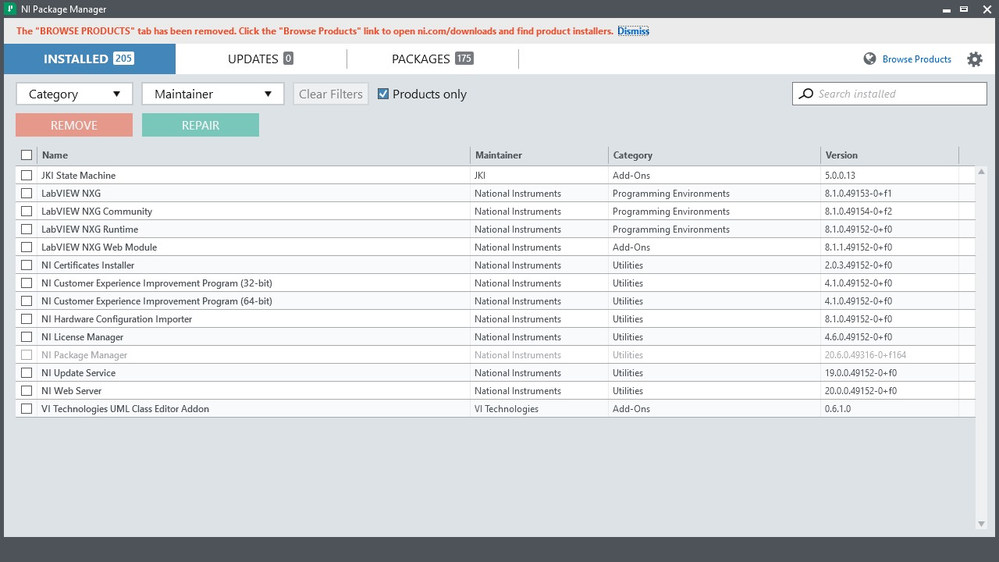The image size is (999, 562).
Task: Click version 2.0.3.49152-0+f0 cell
Action: pyautogui.click(x=858, y=265)
